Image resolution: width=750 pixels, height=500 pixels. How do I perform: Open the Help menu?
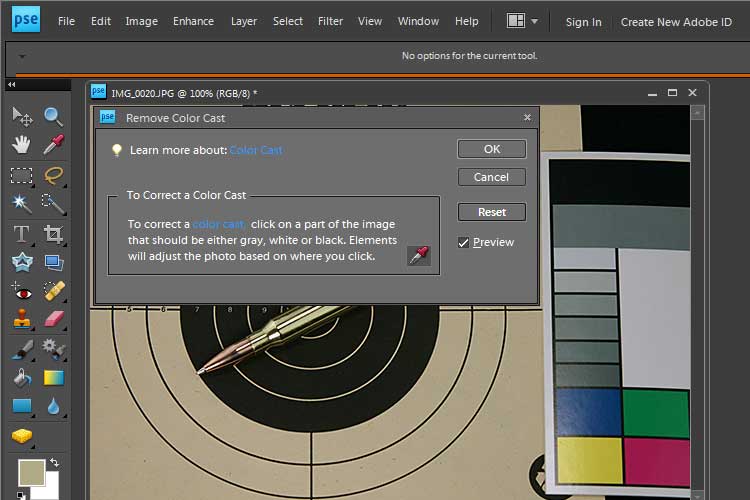pos(466,22)
